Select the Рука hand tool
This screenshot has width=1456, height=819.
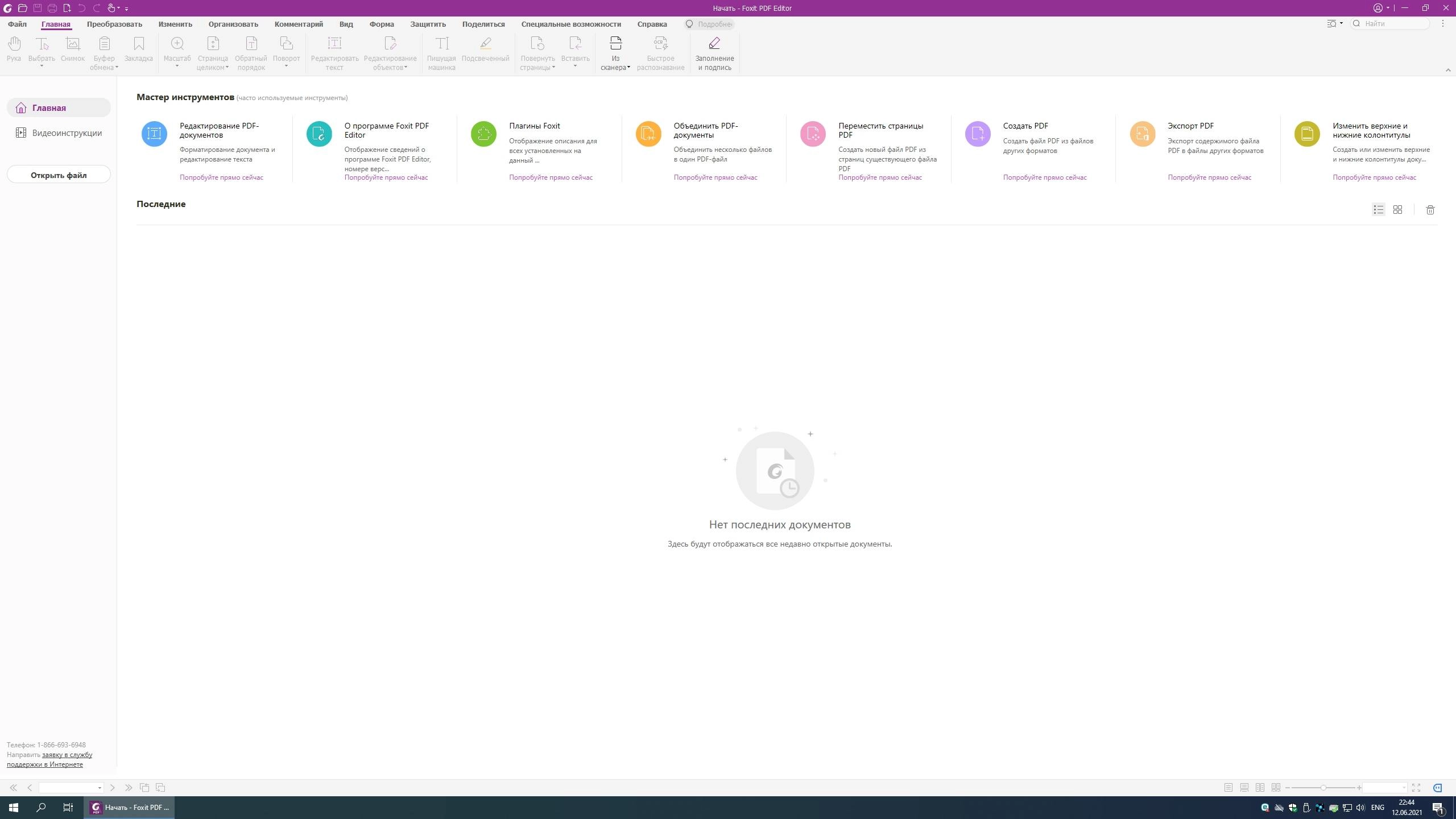coord(14,49)
